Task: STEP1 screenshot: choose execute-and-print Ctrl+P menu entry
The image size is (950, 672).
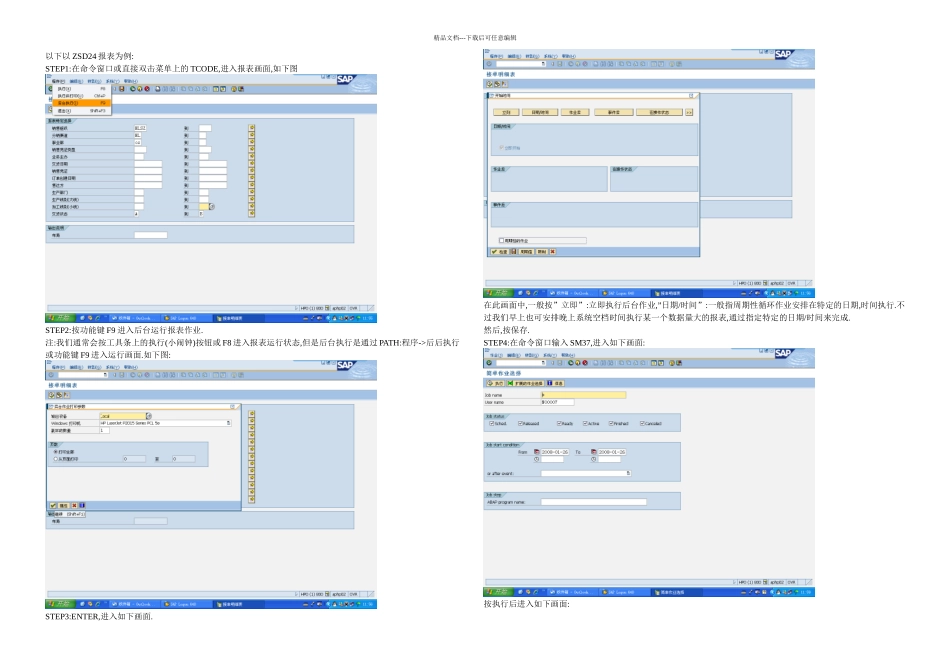Action: click(x=82, y=96)
